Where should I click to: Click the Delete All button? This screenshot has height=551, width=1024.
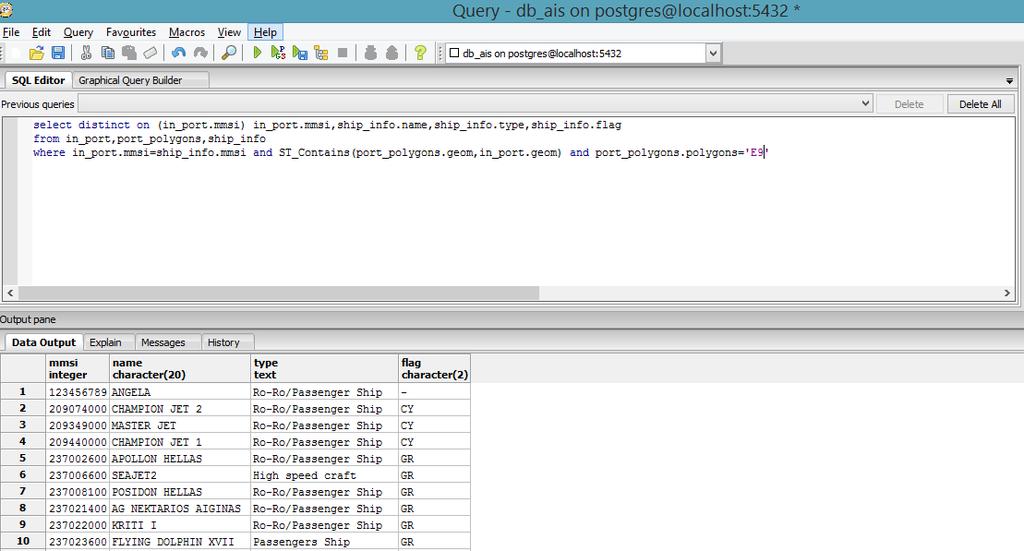980,104
